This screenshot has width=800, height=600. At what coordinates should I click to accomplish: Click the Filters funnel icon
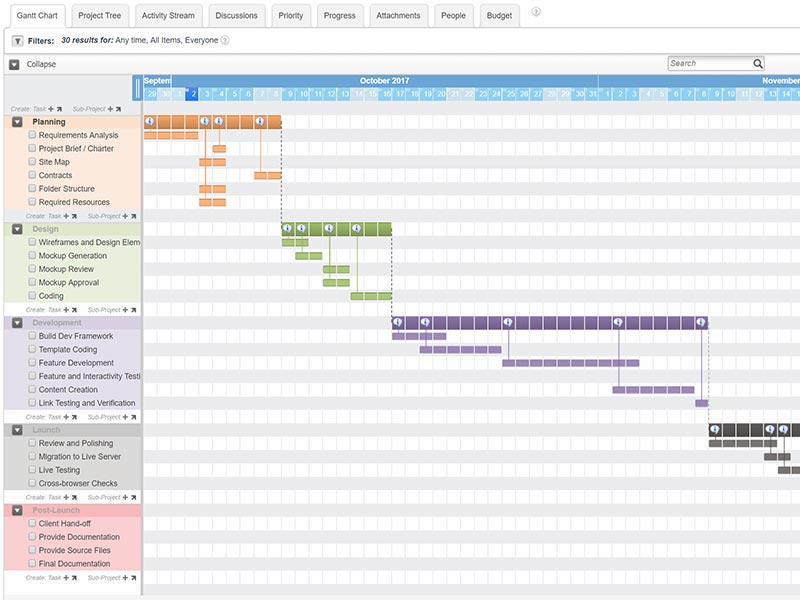click(x=17, y=41)
